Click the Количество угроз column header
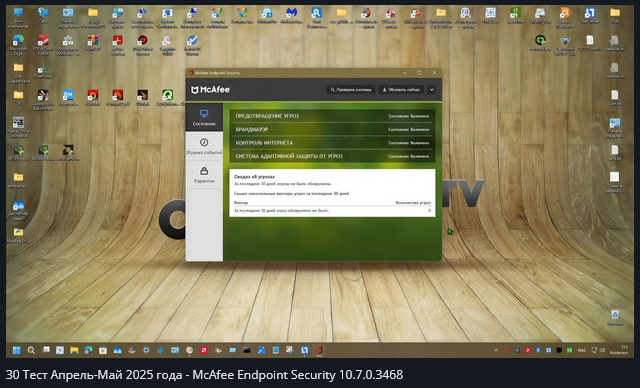 (413, 202)
